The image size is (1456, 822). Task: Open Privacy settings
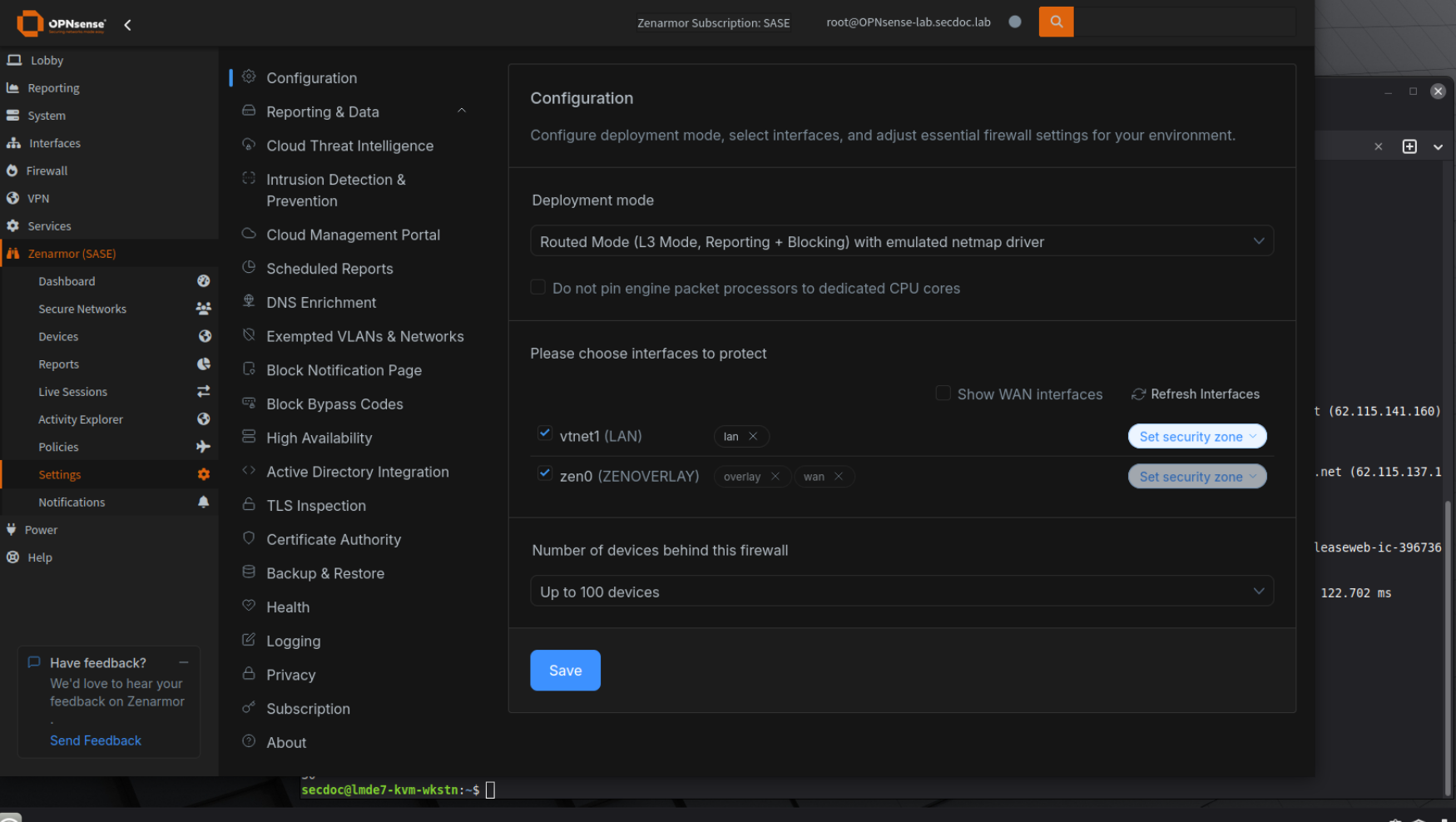290,675
